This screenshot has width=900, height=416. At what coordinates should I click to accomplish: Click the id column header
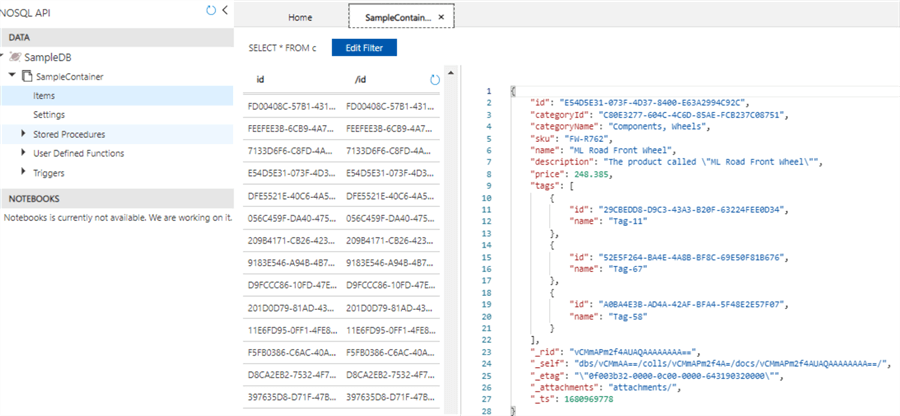click(260, 78)
